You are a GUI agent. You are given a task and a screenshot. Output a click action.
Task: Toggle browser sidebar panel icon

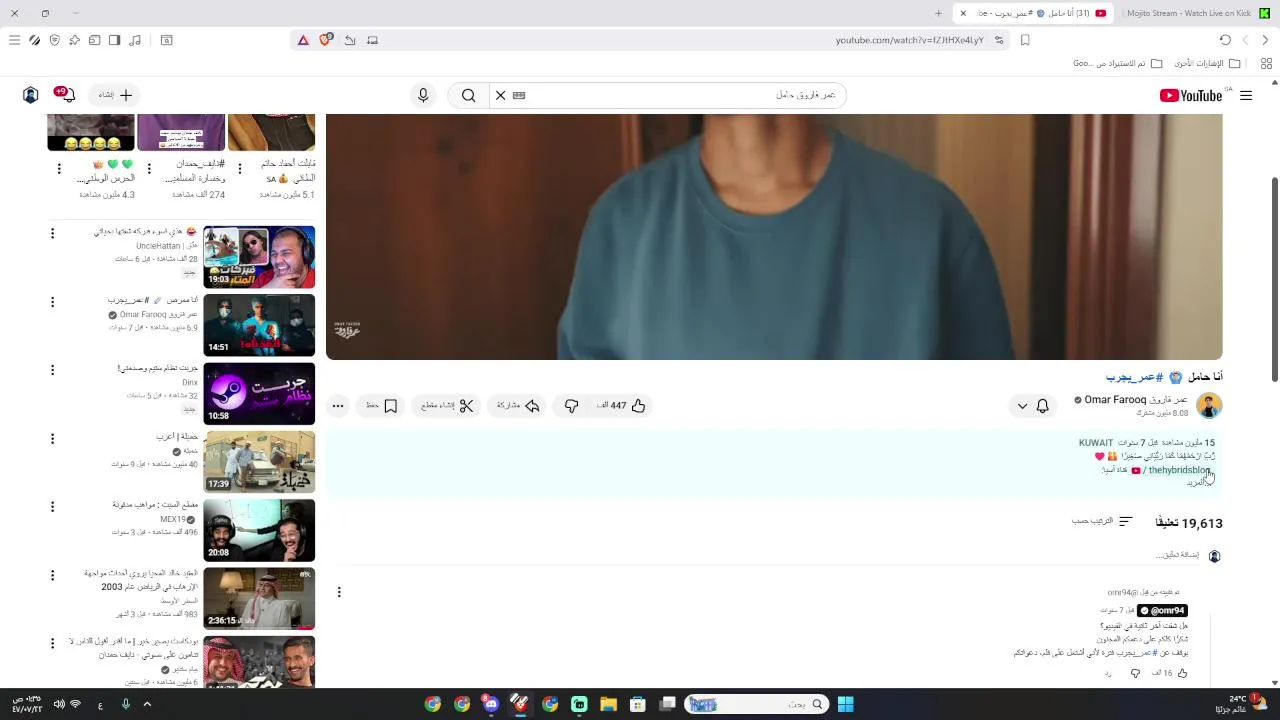coord(114,40)
